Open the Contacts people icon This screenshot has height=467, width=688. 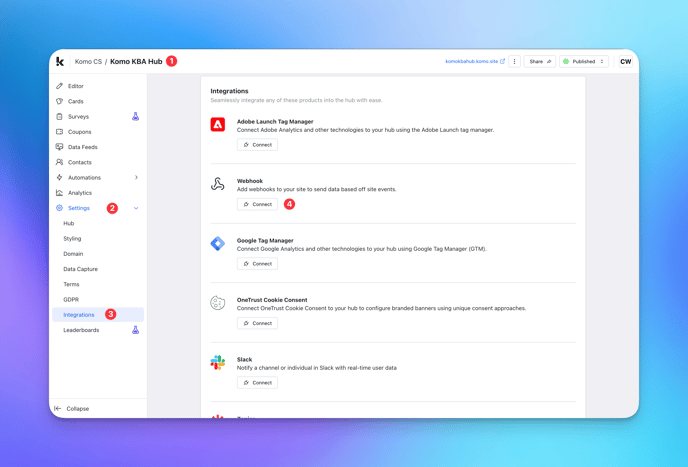pyautogui.click(x=59, y=162)
